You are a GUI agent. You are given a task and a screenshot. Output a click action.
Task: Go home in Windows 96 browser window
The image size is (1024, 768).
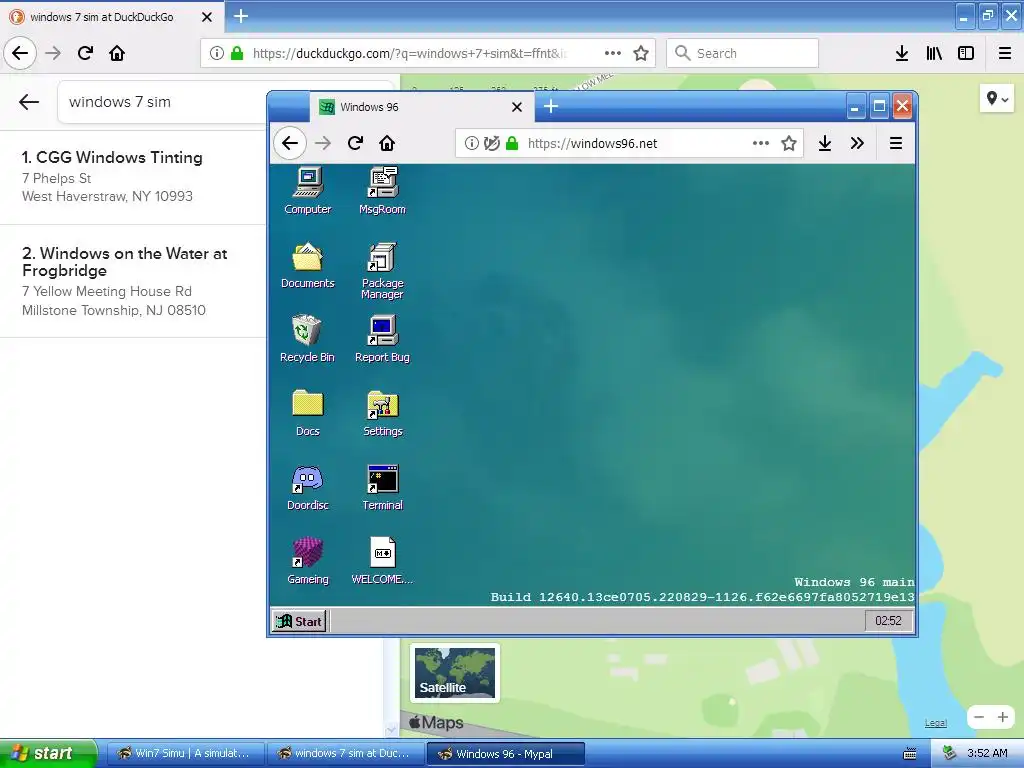387,143
